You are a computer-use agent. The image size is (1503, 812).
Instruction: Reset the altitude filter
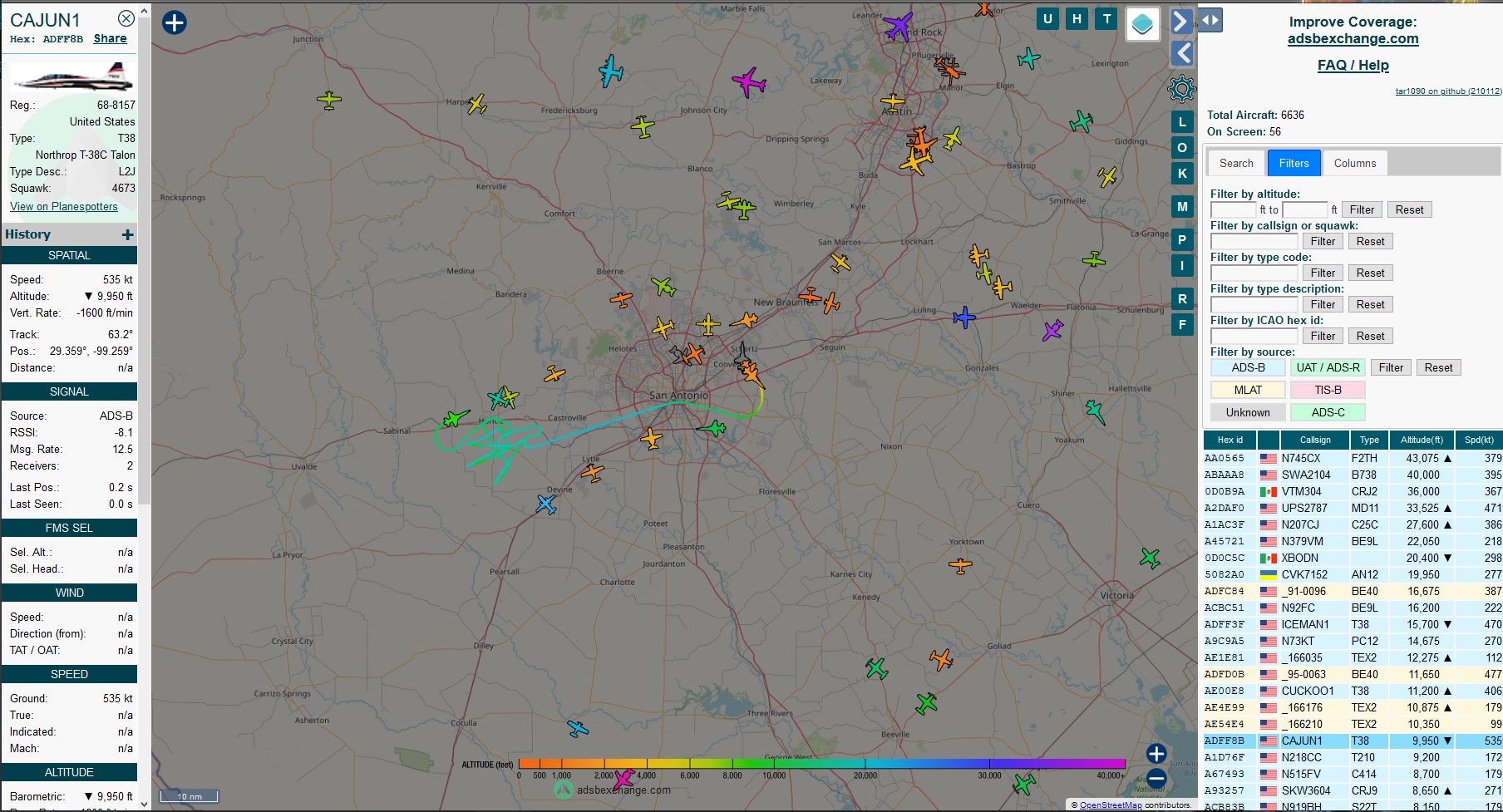coord(1409,209)
